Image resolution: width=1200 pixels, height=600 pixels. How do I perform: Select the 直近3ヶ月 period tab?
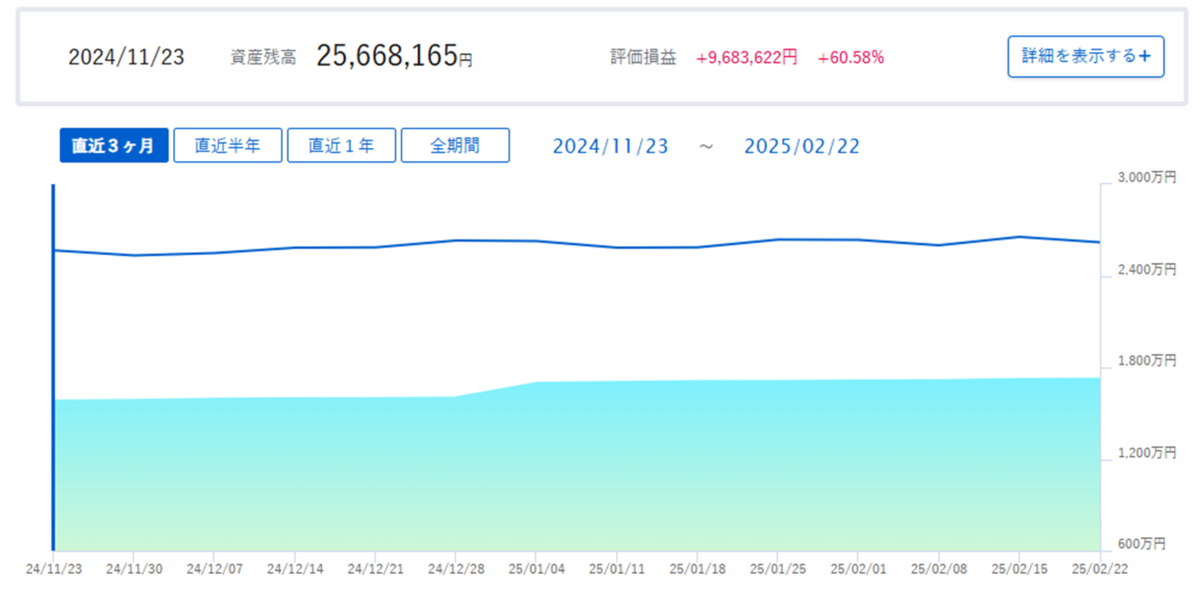[113, 145]
